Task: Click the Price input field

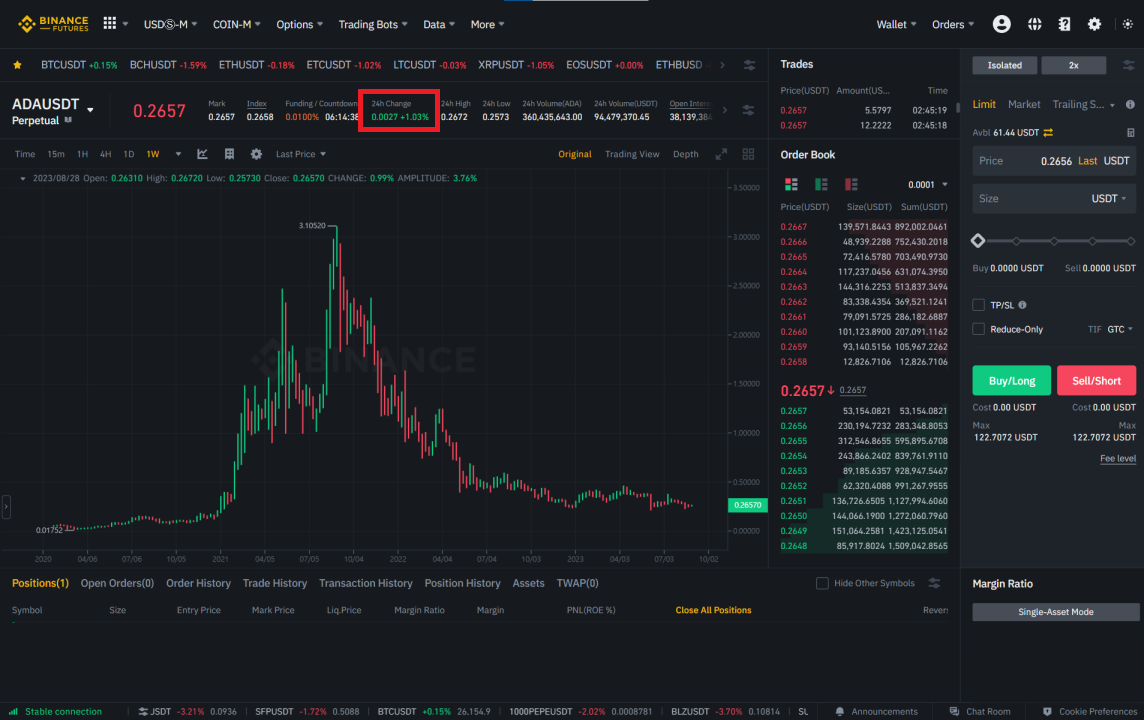Action: (1054, 160)
